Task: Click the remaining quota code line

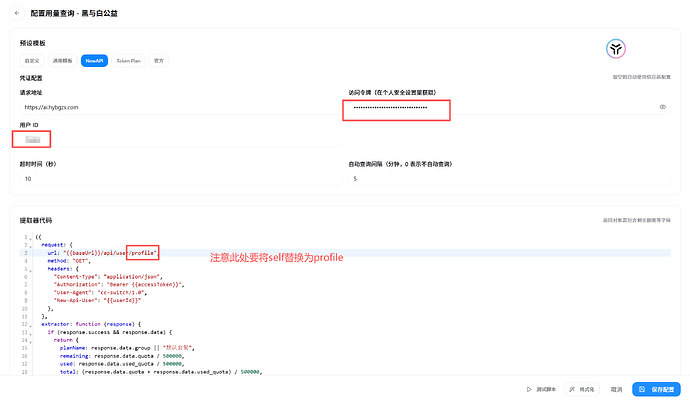Action: pos(122,356)
